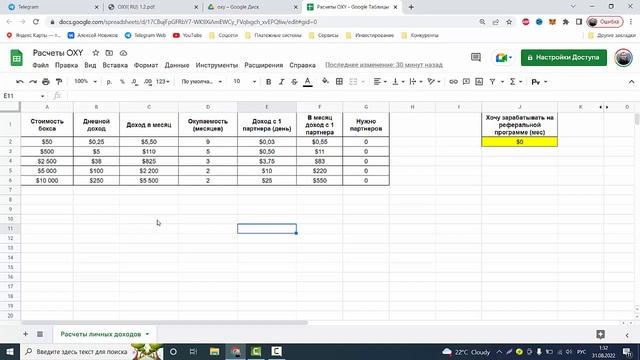Open Windows Start menu

tap(10, 351)
